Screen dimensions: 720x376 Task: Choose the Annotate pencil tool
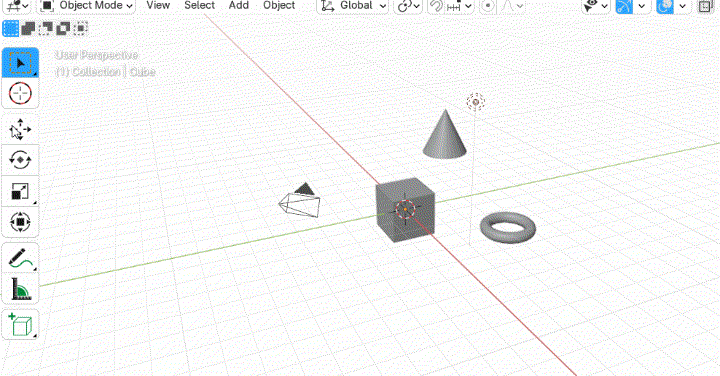[20, 258]
